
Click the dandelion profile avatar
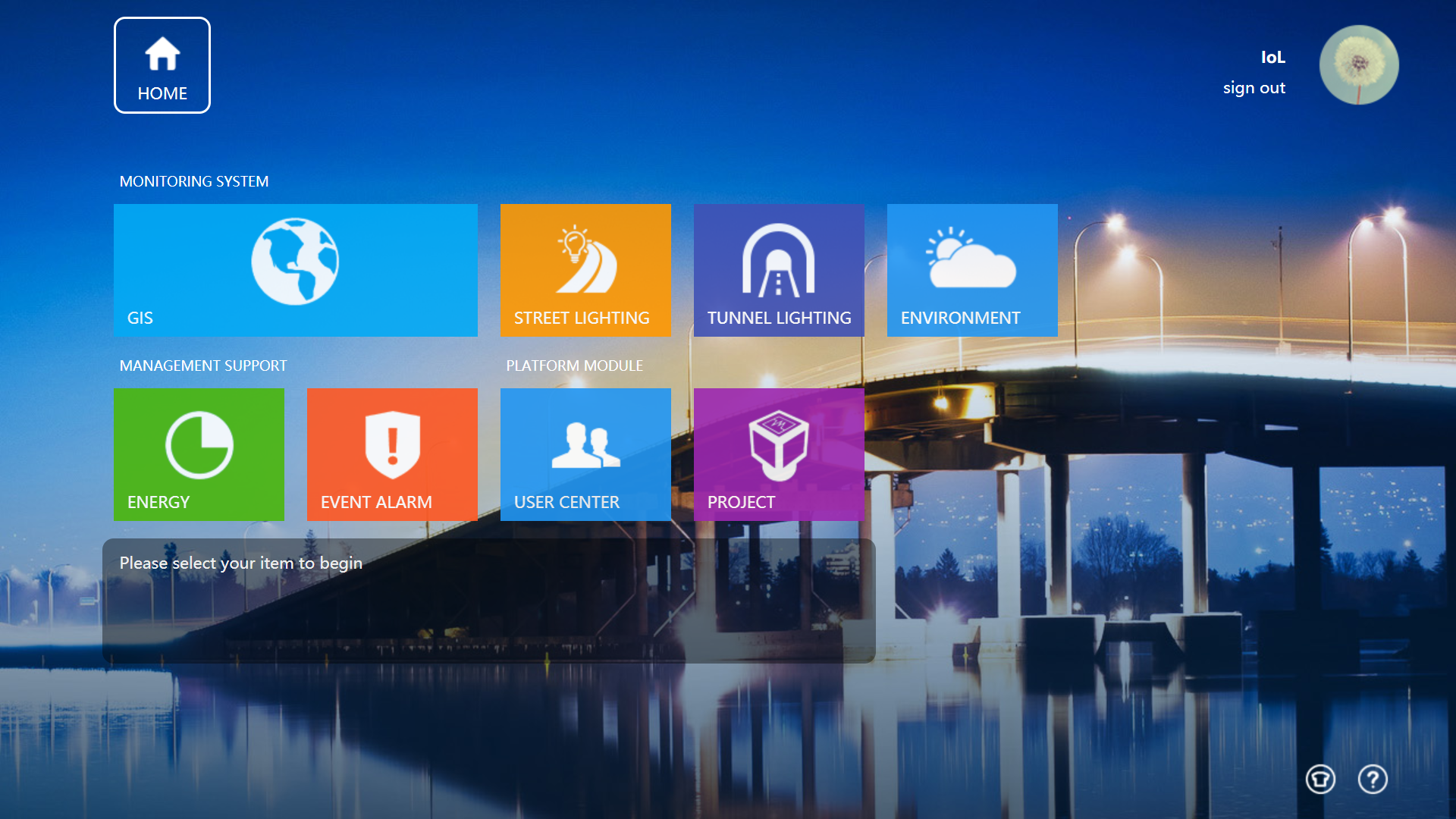pos(1359,64)
